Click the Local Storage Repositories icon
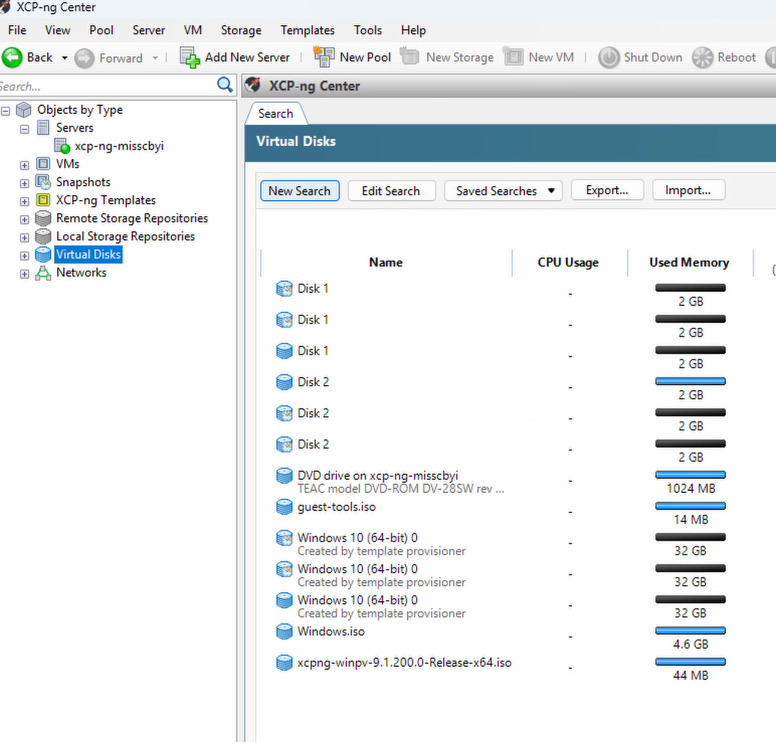 43,237
